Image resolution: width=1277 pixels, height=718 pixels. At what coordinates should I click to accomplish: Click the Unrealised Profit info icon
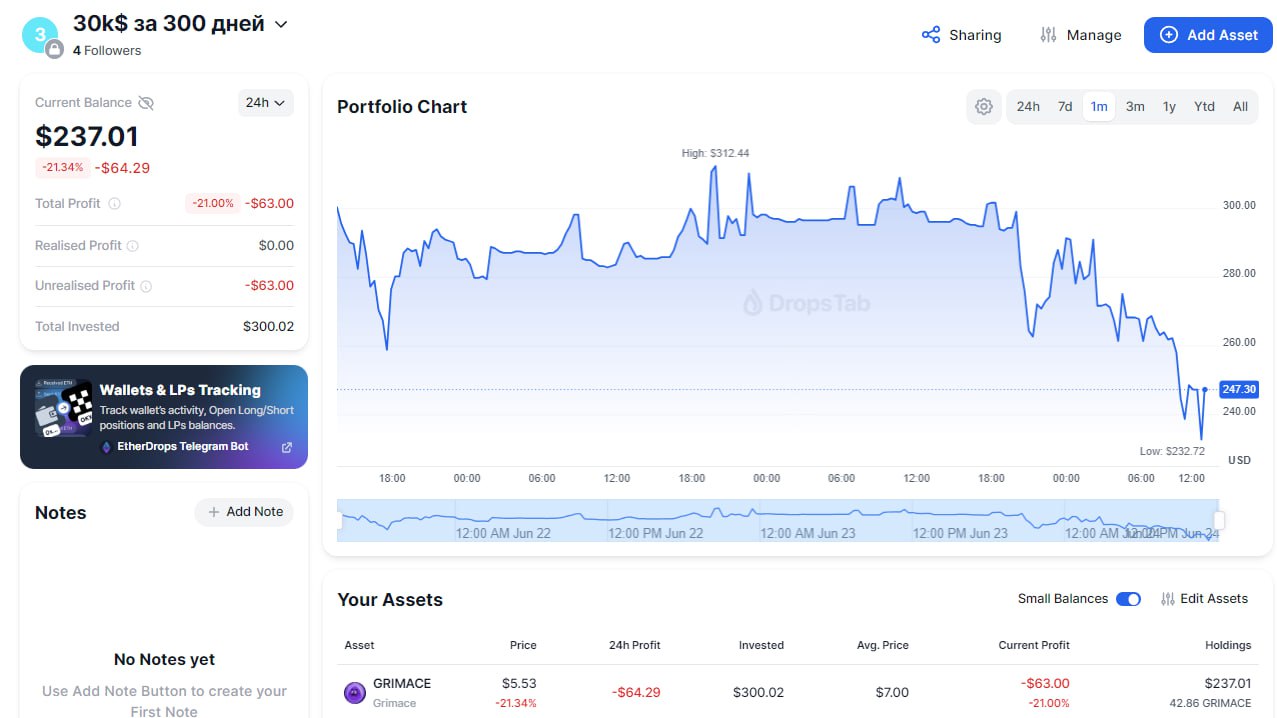[146, 286]
